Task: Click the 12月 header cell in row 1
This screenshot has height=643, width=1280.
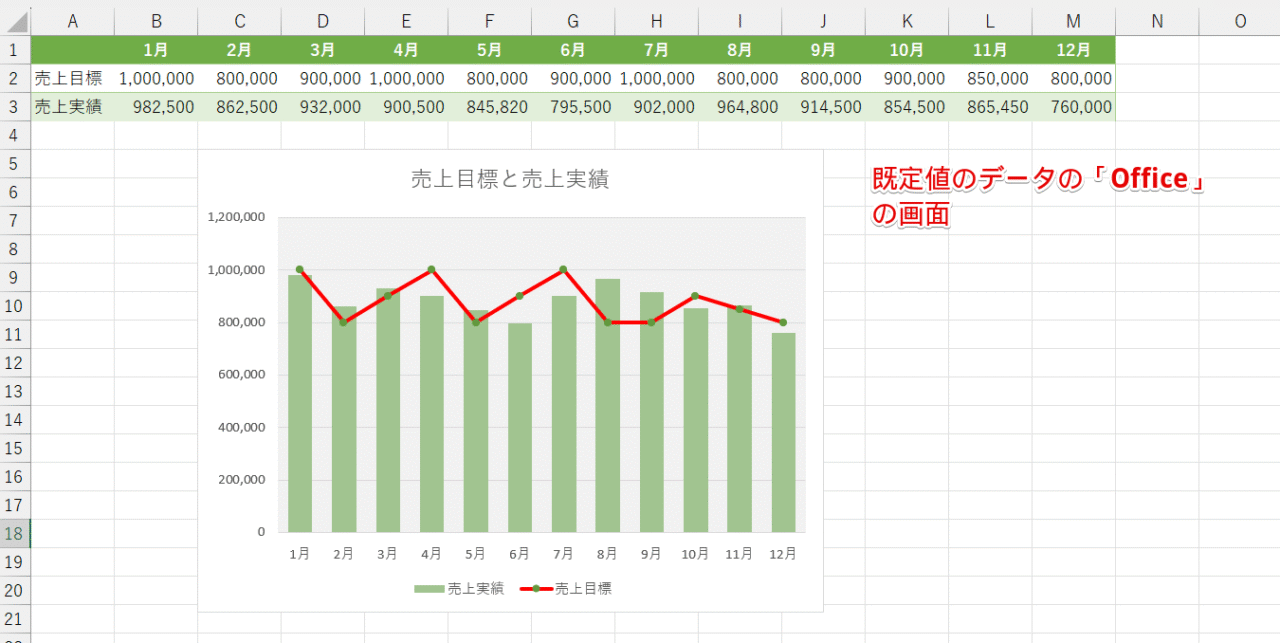Action: point(1073,50)
